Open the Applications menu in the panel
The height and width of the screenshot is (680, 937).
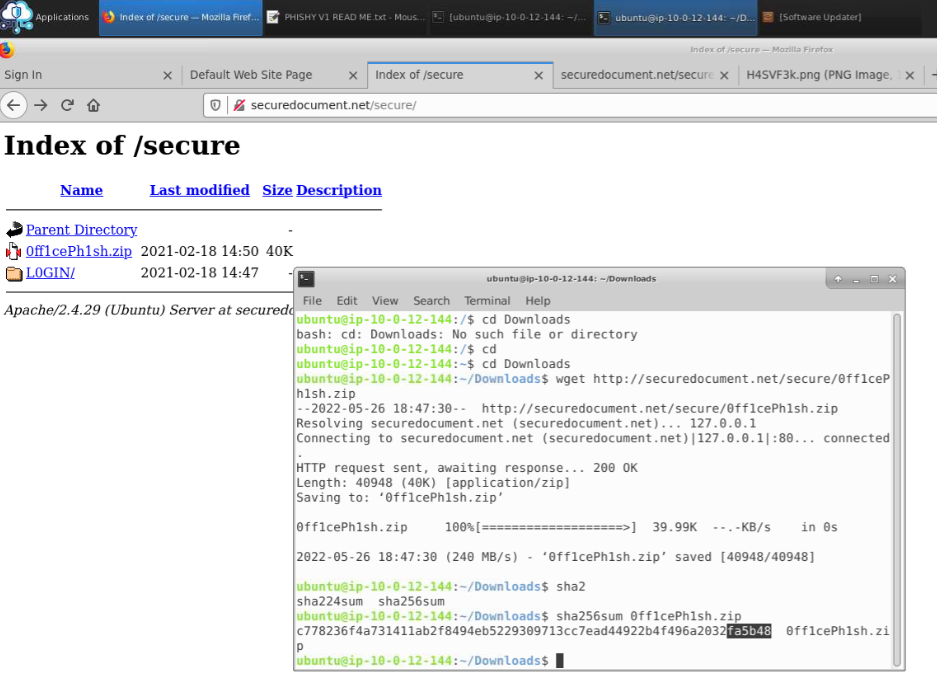[52, 17]
